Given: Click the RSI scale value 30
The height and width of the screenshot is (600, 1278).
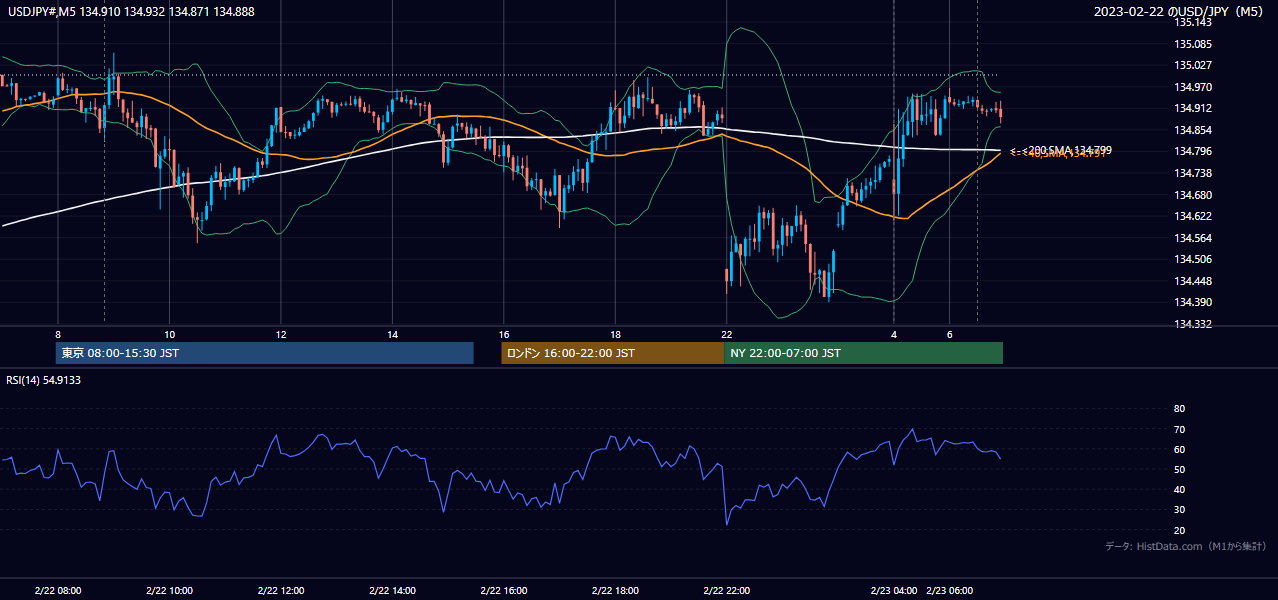Looking at the screenshot, I should (x=1179, y=510).
